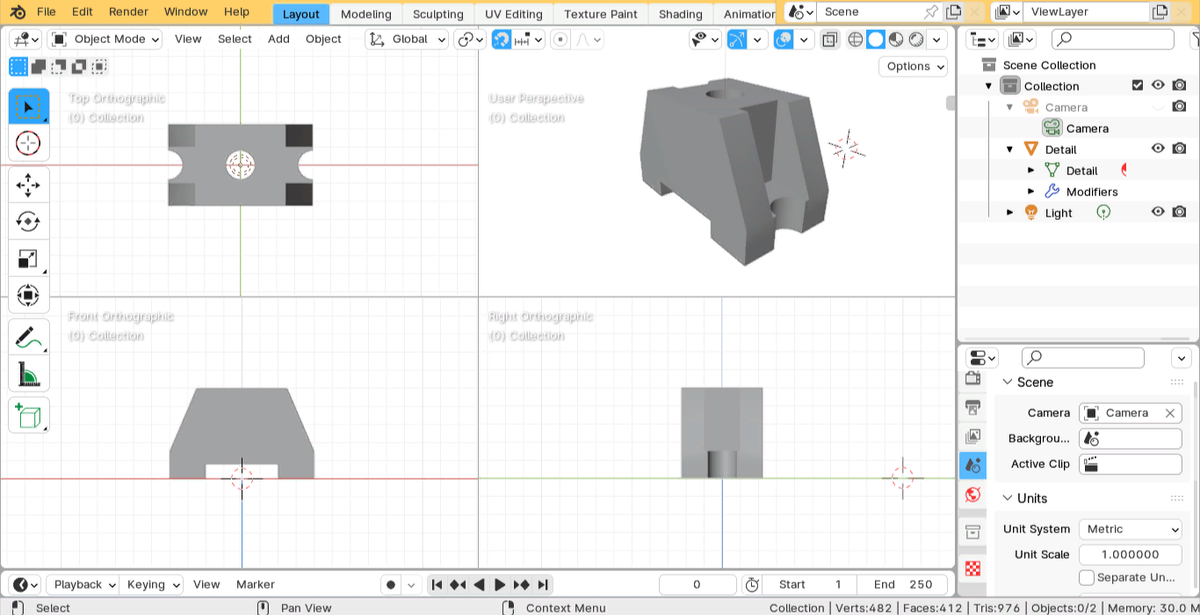Open the Global transform orientation dropdown

click(406, 39)
